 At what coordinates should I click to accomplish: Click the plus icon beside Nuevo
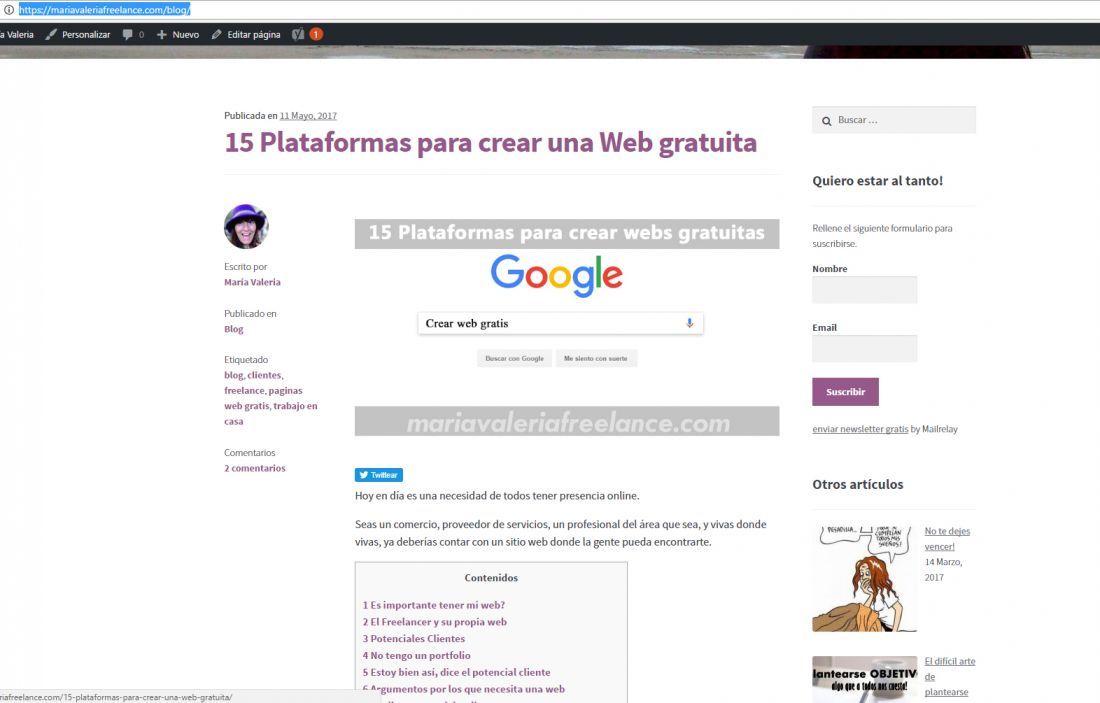point(161,34)
